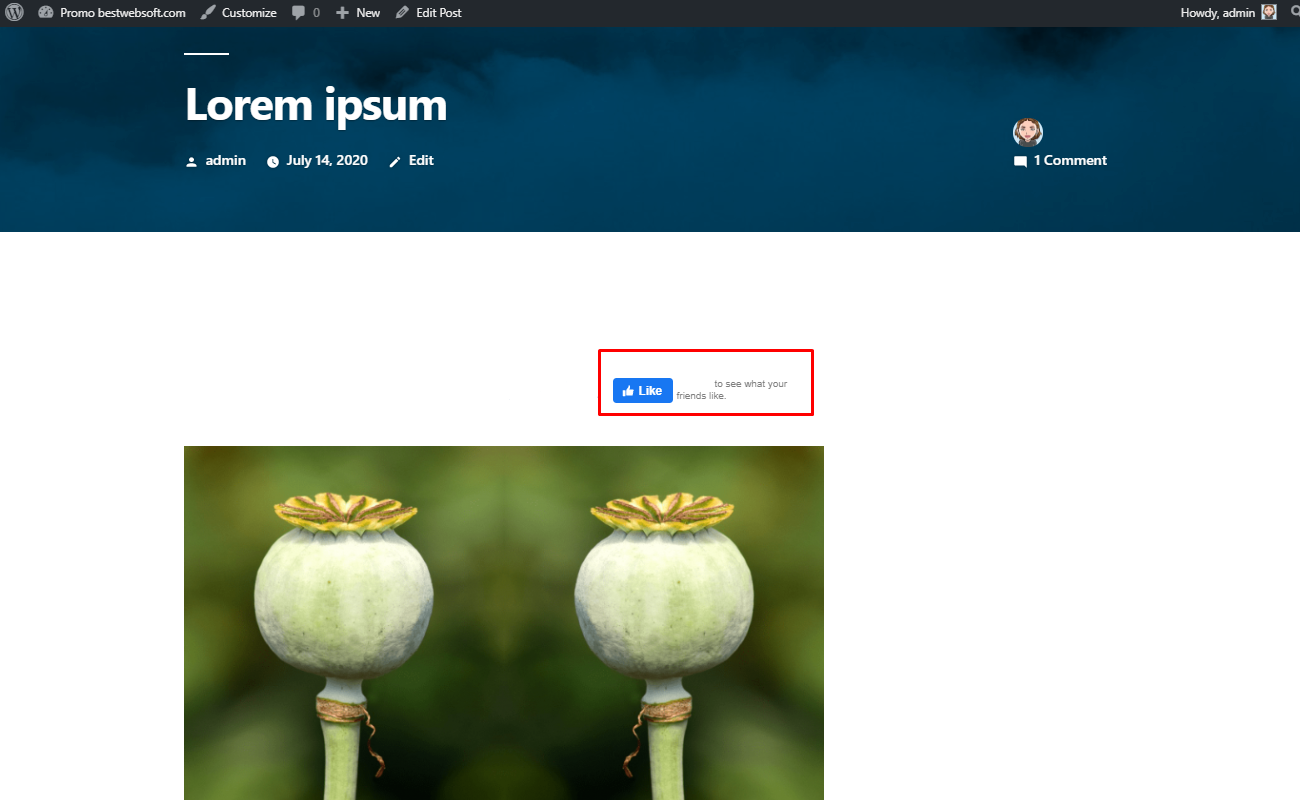Click the Facebook Like button
The width and height of the screenshot is (1300, 800).
pos(643,391)
